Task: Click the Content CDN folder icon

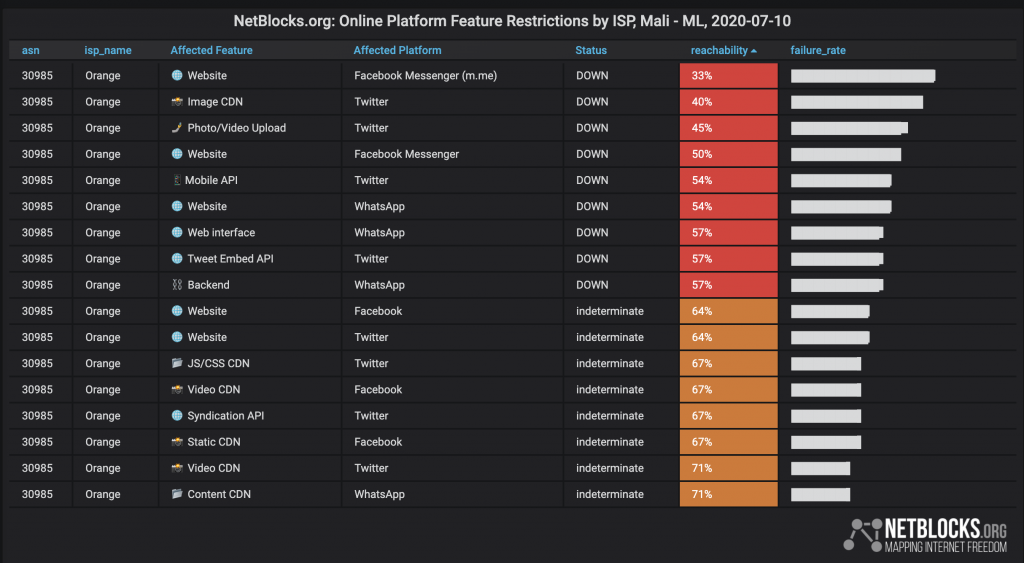Action: 177,493
